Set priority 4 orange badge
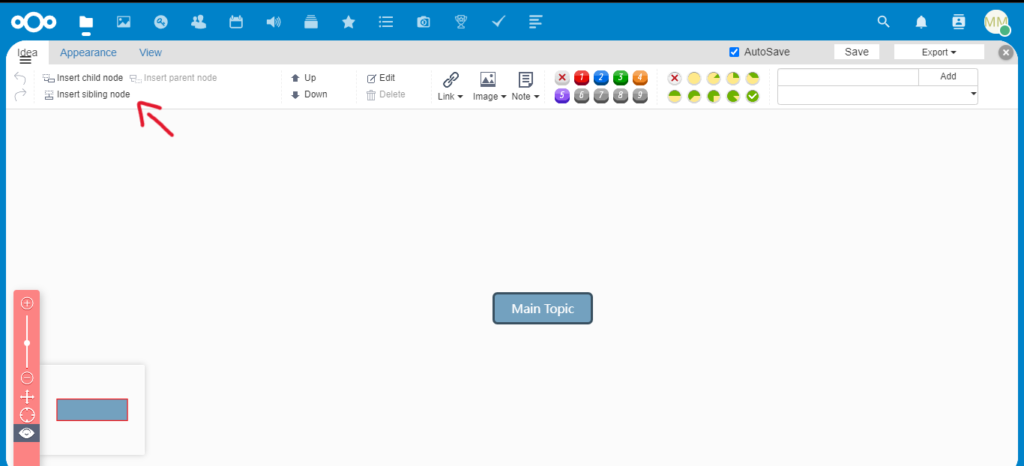The image size is (1024, 466). (x=640, y=78)
